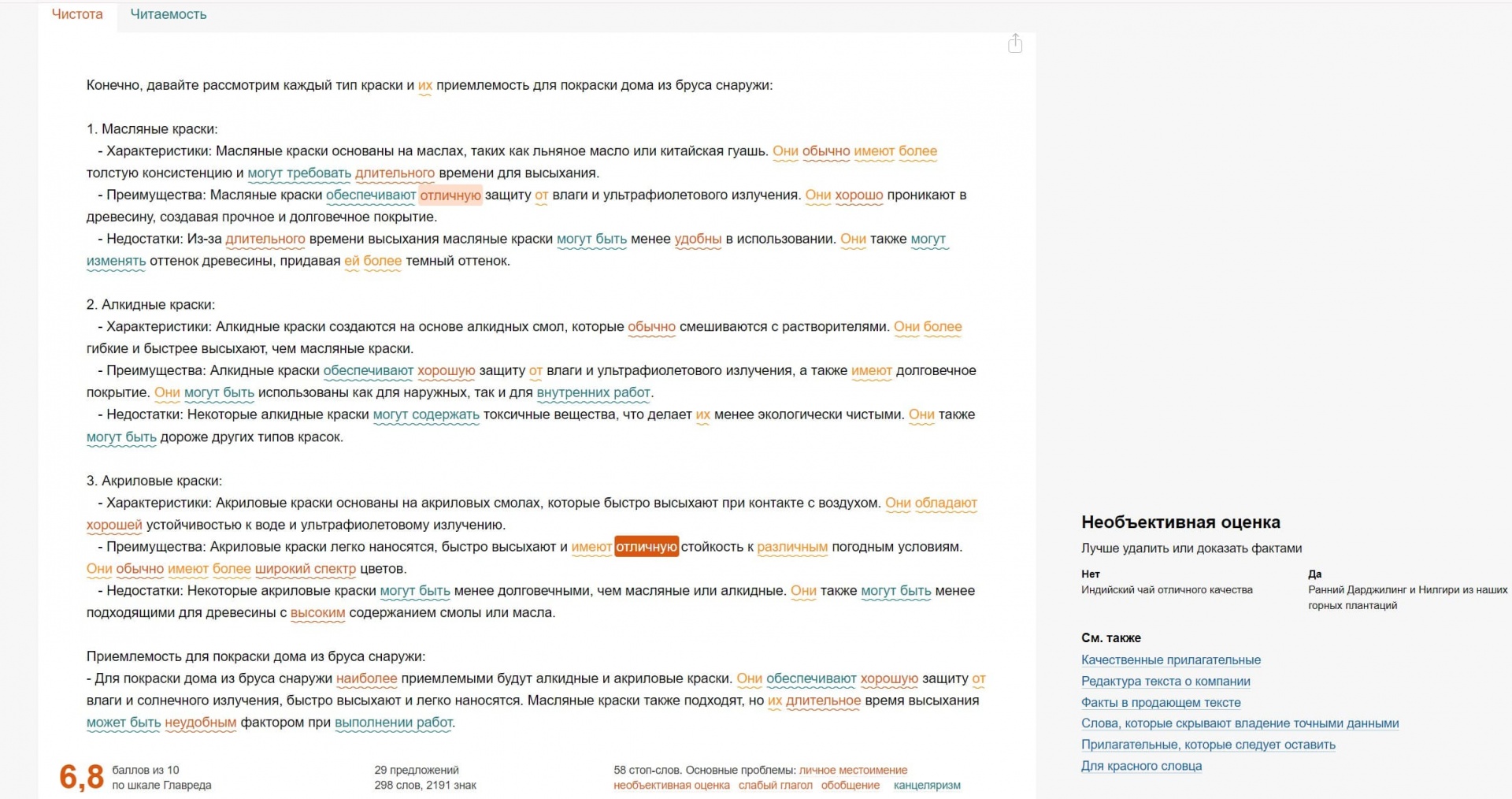Click underlined phrase широкий спектр
Viewport: 1512px width, 799px height.
(306, 569)
